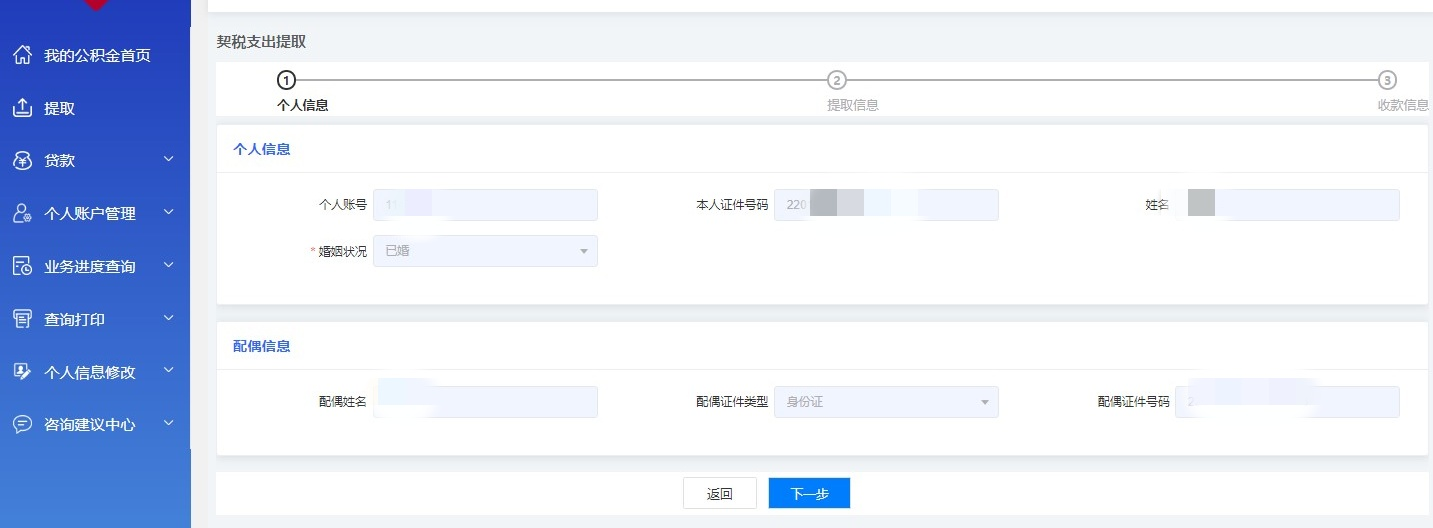This screenshot has width=1433, height=528.
Task: Expand the 查询打印 sidebar chevron
Action: coord(168,318)
